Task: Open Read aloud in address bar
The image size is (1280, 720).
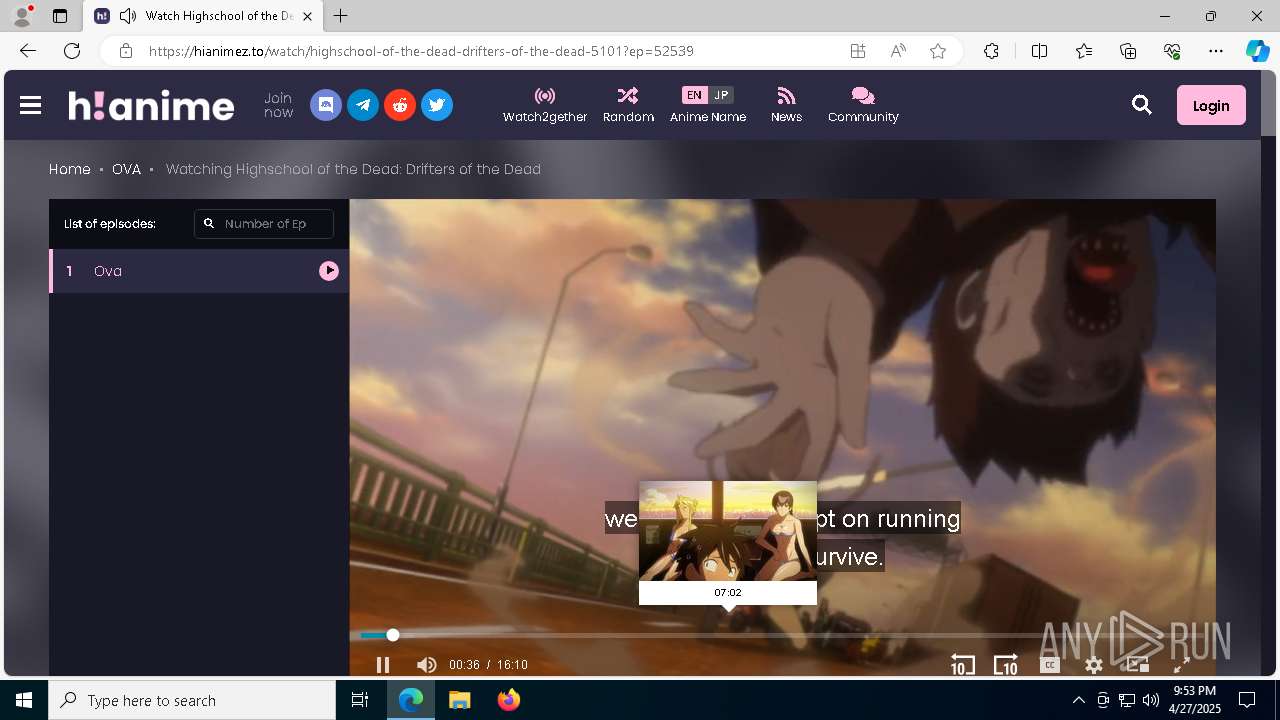Action: pyautogui.click(x=898, y=51)
